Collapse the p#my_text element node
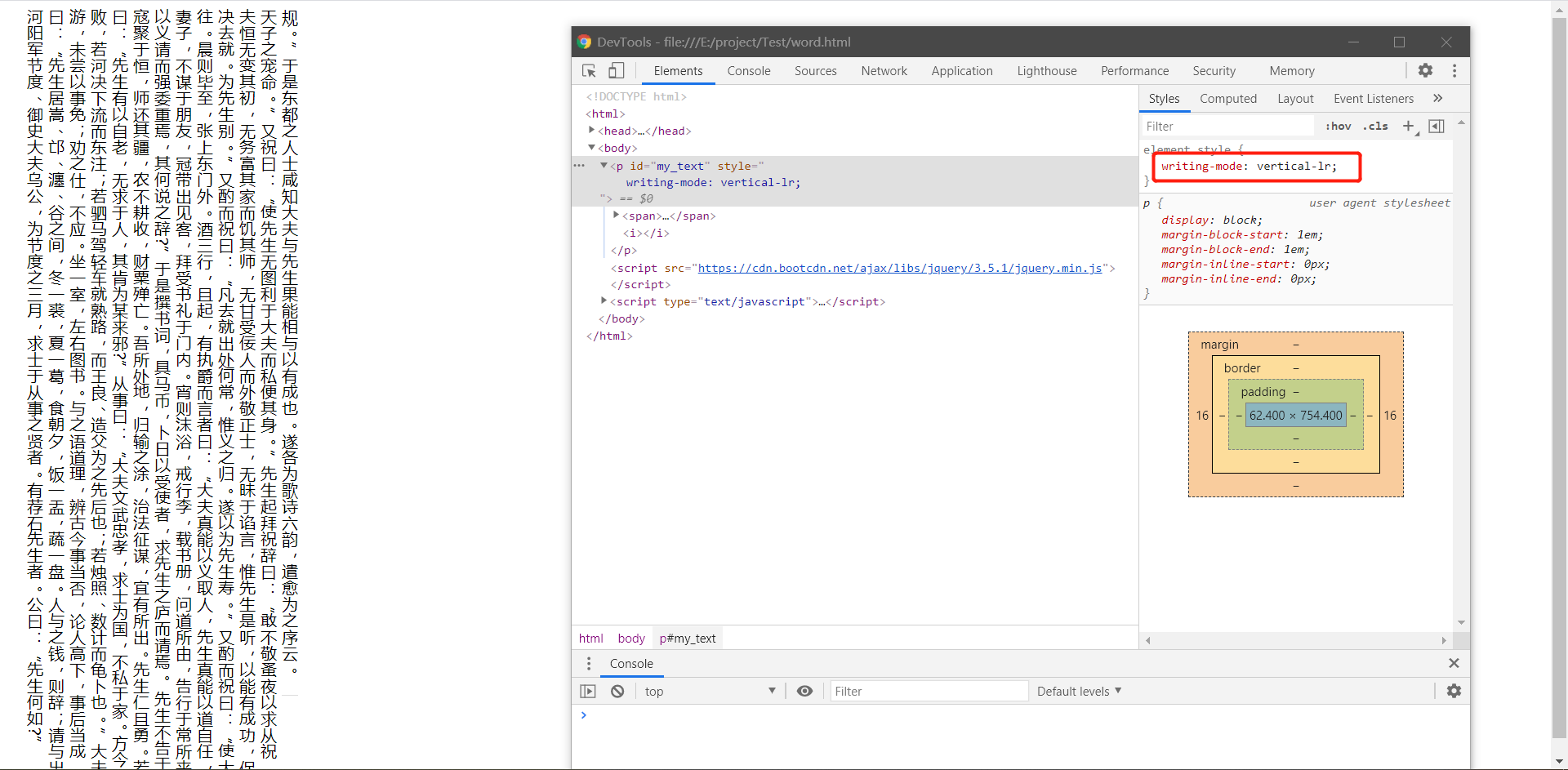Image resolution: width=1568 pixels, height=770 pixels. 604,165
